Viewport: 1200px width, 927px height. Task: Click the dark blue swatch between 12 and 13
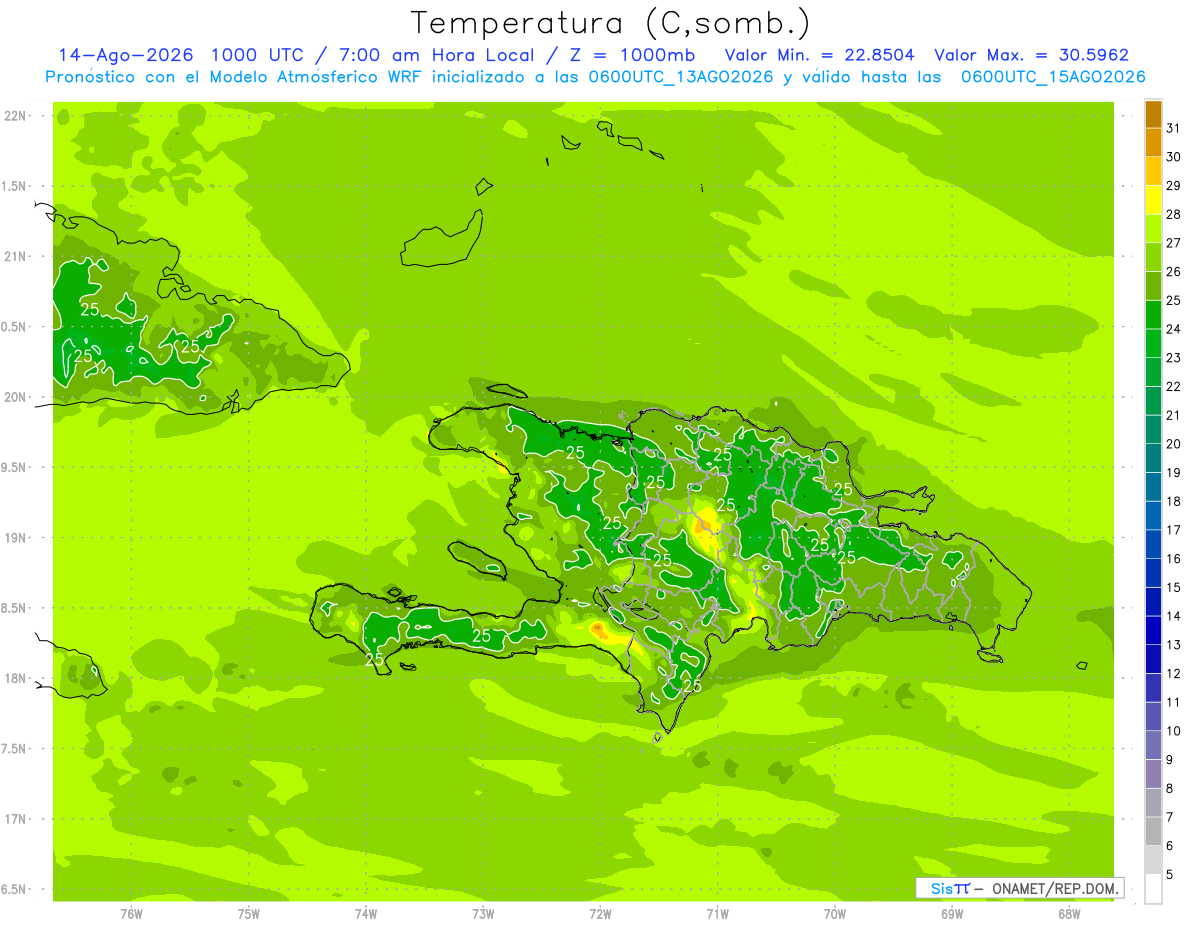[1153, 659]
